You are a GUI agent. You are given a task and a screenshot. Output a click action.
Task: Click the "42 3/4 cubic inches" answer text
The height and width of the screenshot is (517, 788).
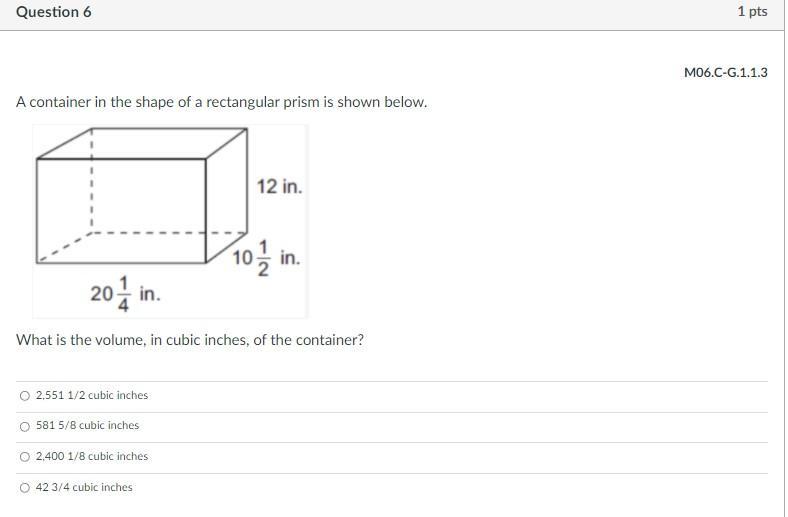pos(84,488)
